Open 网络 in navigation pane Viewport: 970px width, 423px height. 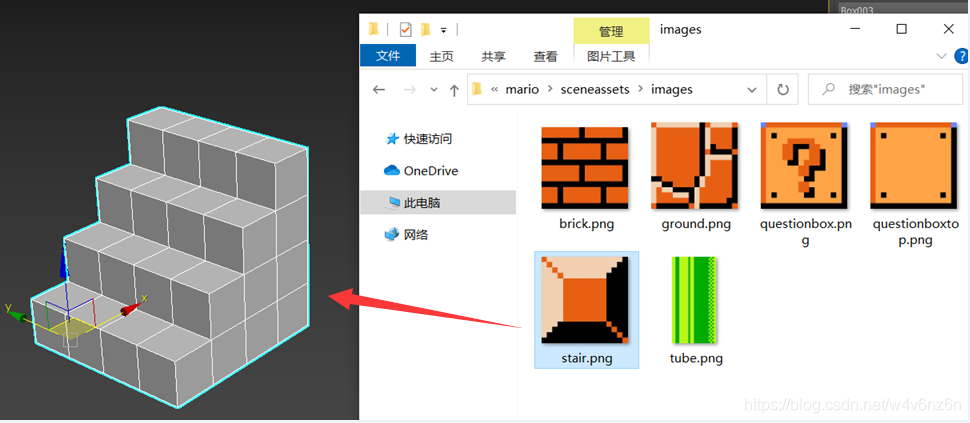point(406,234)
